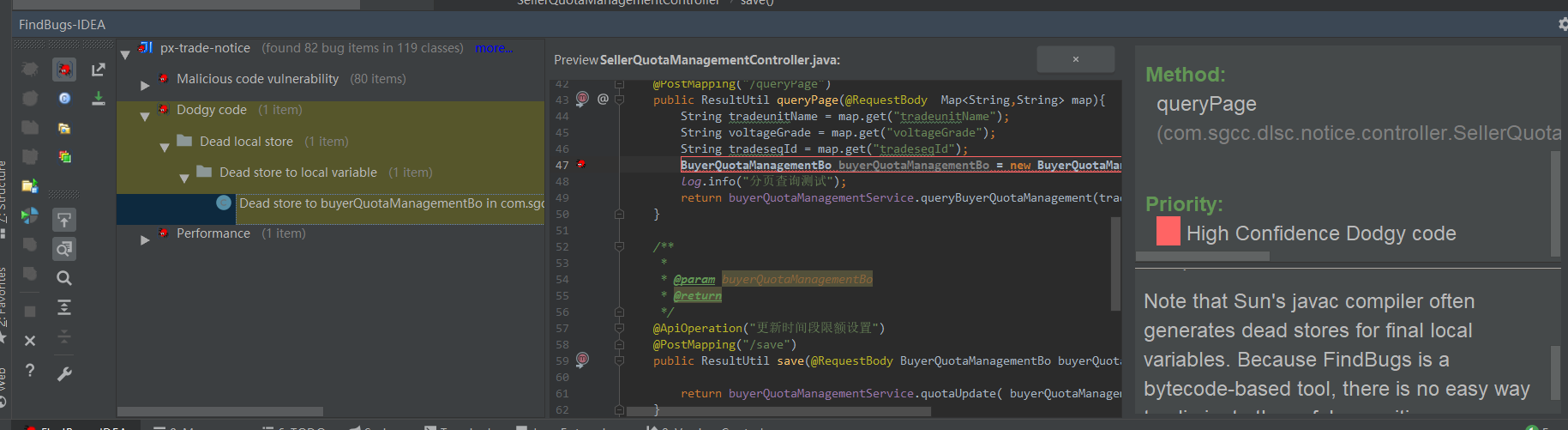
Task: Collapse the Dodgy code node
Action: coord(145,117)
